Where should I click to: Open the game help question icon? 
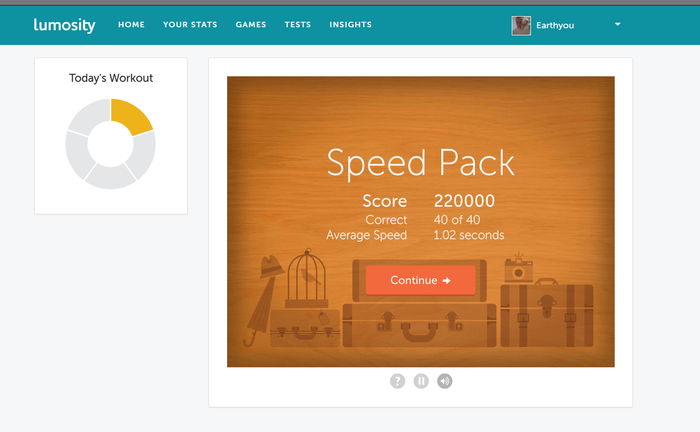(x=397, y=381)
